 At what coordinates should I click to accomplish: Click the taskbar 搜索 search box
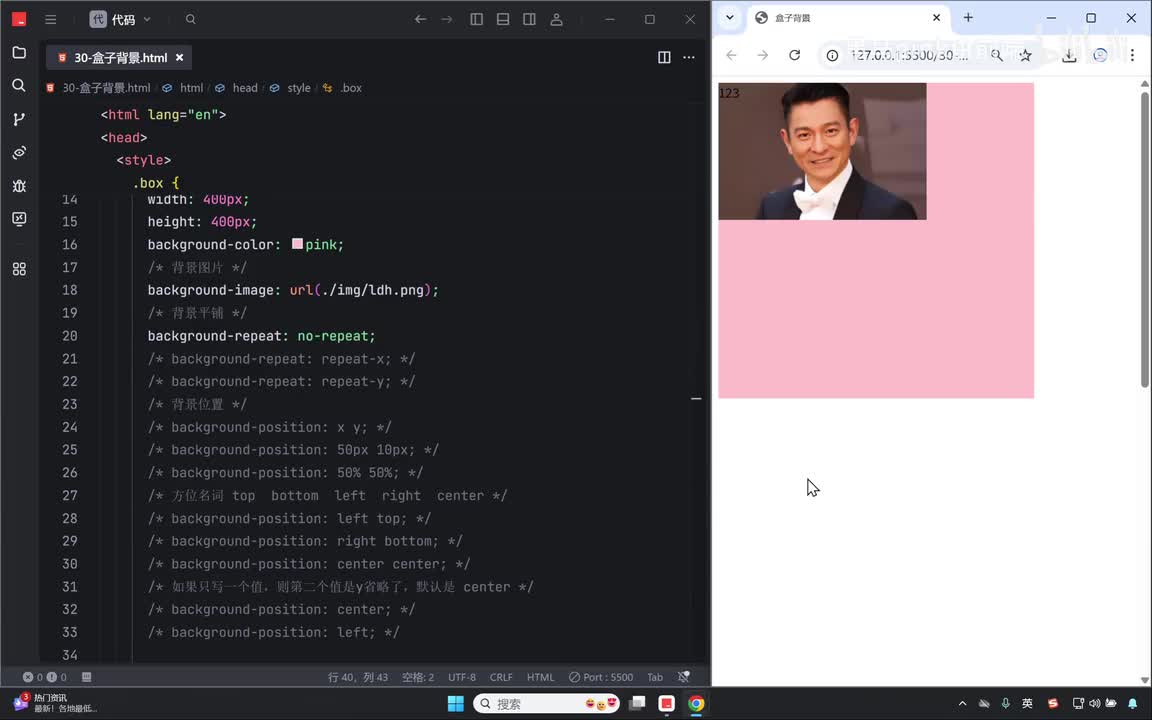point(547,704)
